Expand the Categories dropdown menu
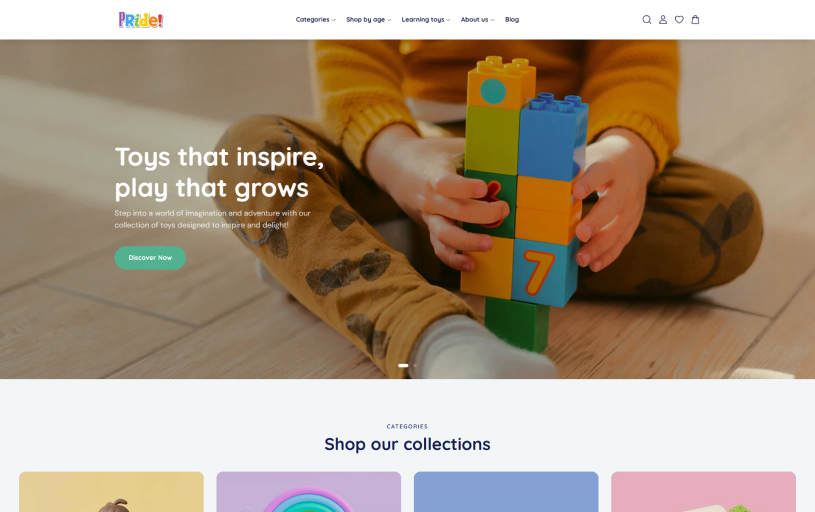Viewport: 815px width, 512px height. (316, 20)
